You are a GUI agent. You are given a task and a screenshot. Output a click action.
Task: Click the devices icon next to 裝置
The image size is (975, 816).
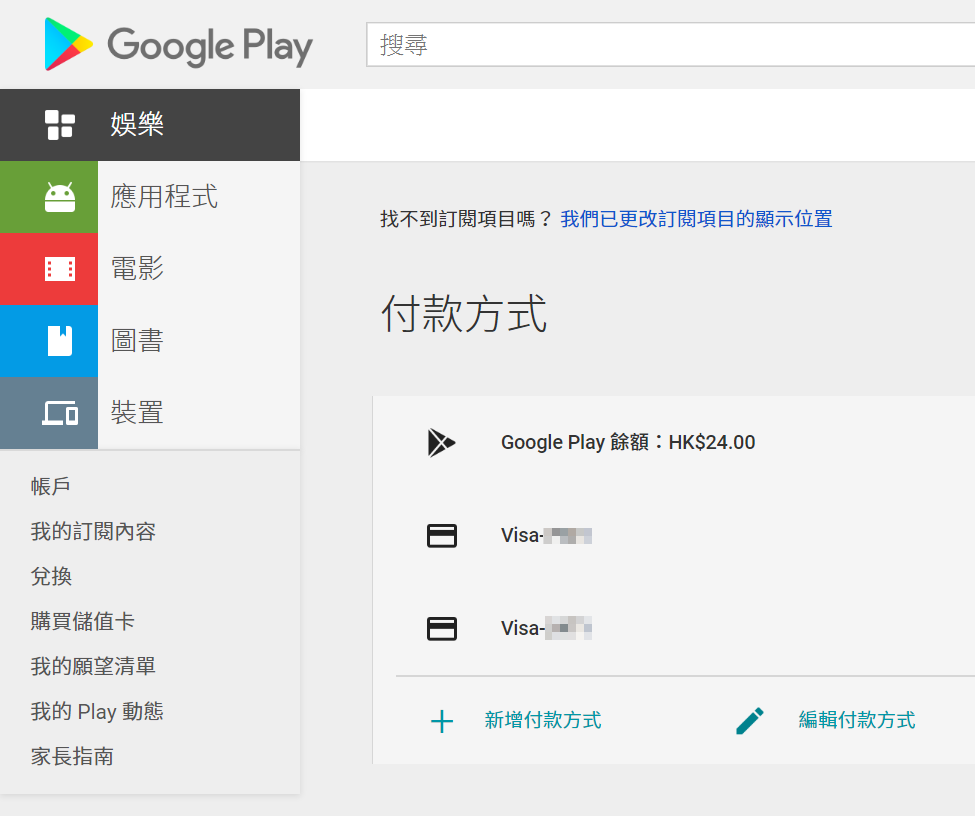[60, 413]
